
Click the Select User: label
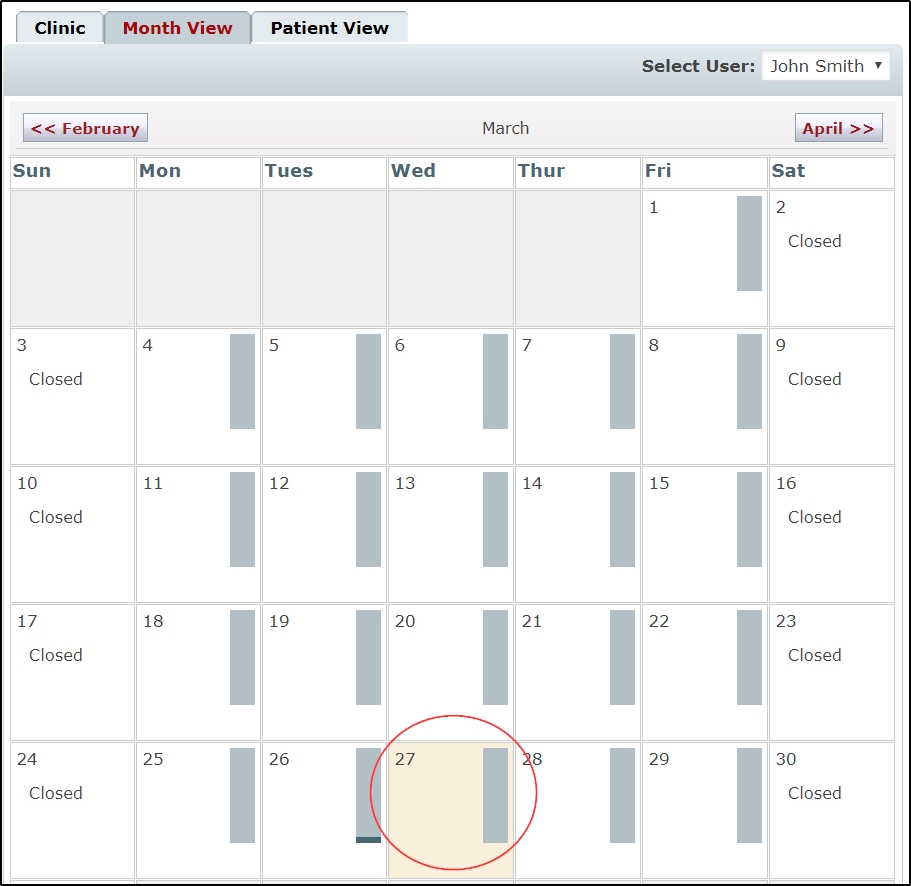tap(698, 66)
